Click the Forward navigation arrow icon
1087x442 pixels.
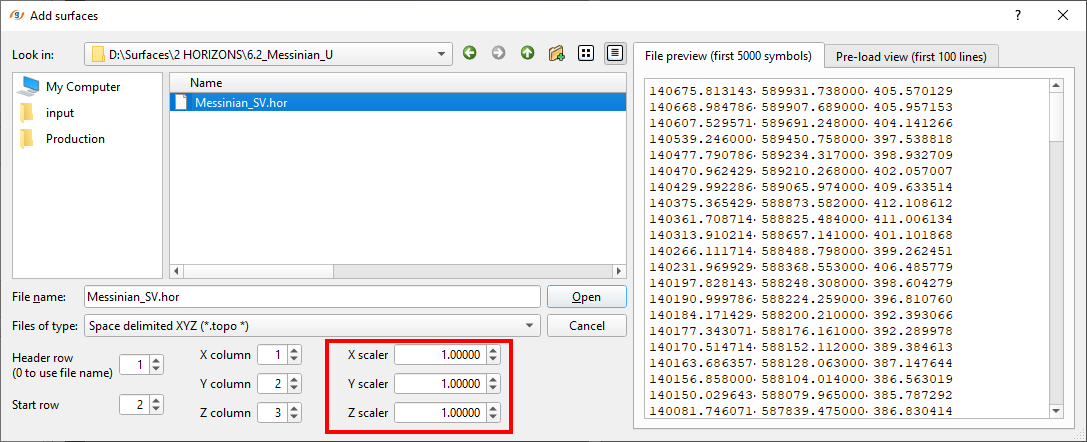coord(498,53)
